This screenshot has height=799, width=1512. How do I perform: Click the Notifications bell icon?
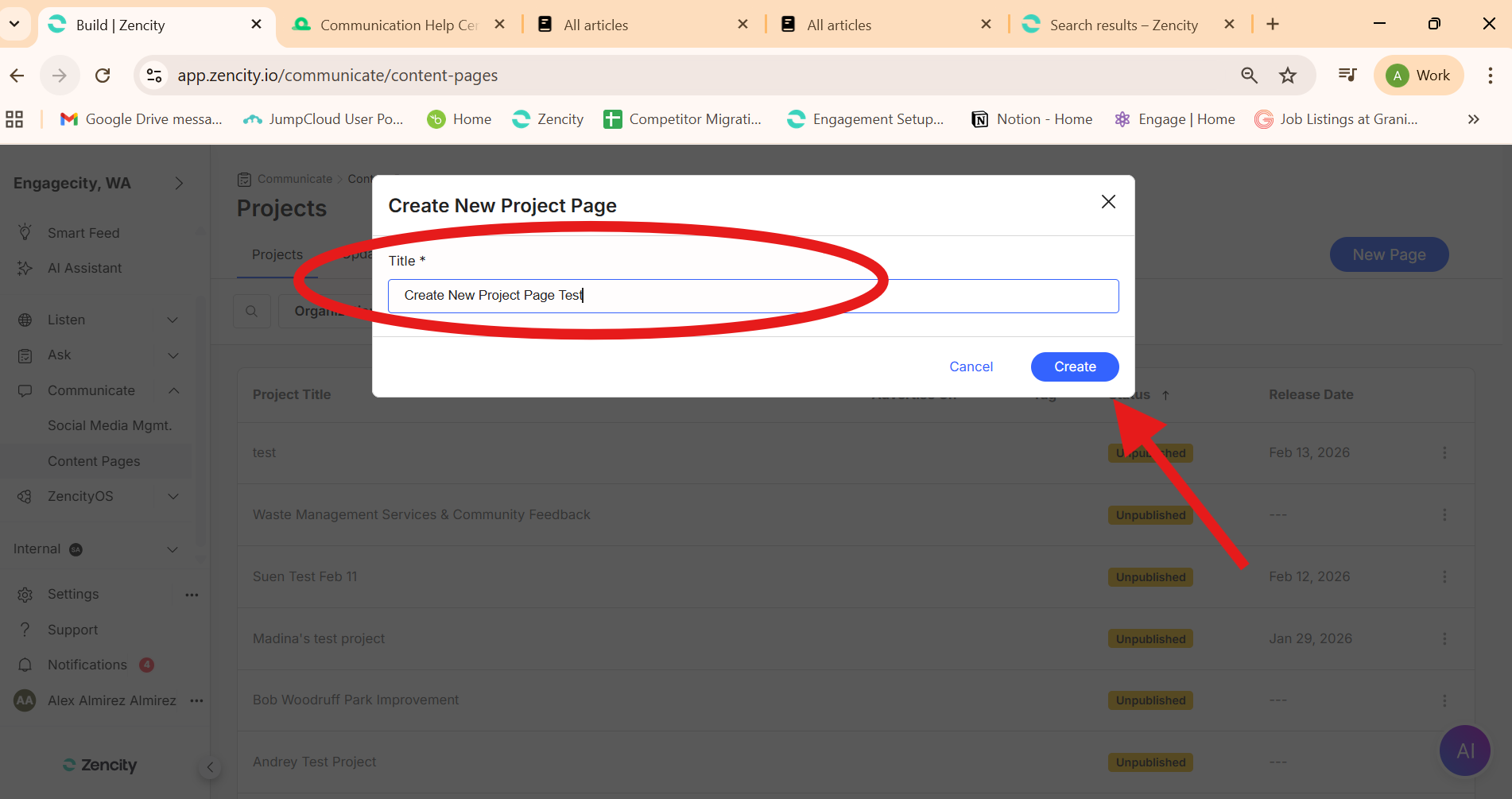point(25,665)
